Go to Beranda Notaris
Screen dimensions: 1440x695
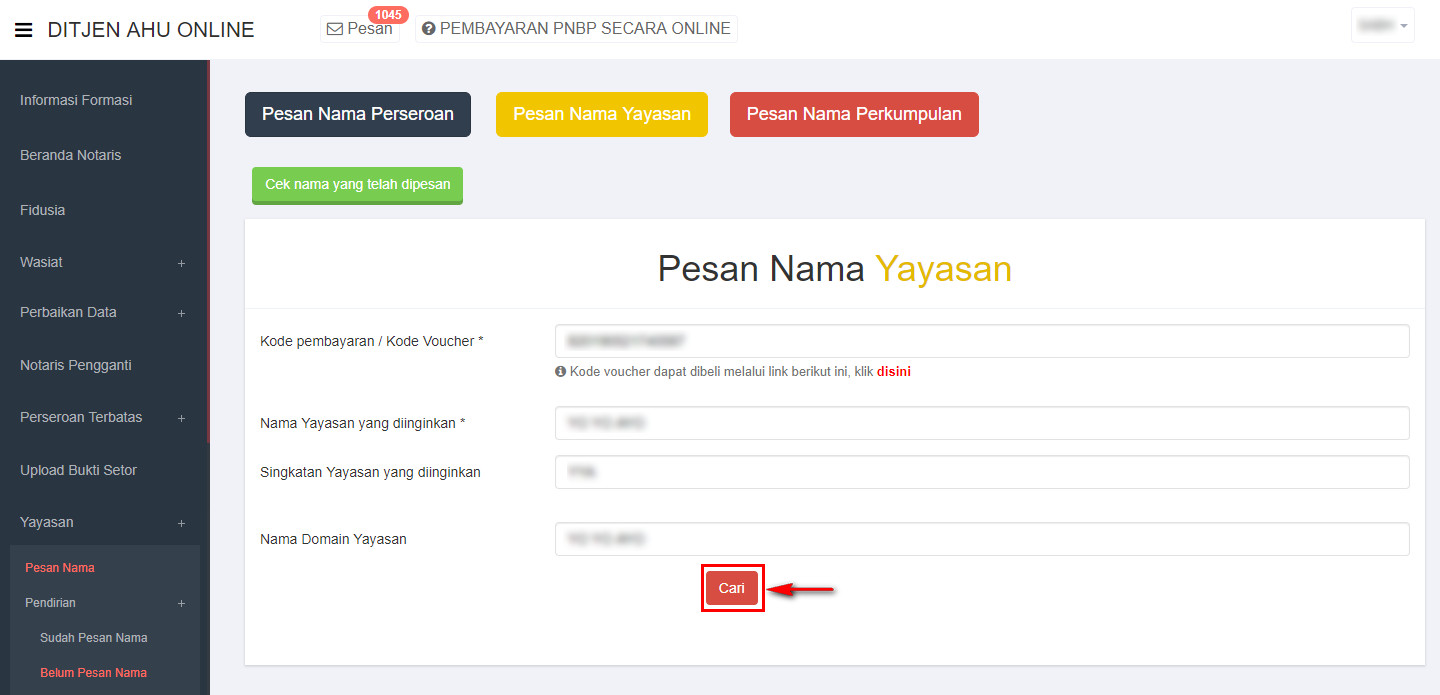coord(70,155)
